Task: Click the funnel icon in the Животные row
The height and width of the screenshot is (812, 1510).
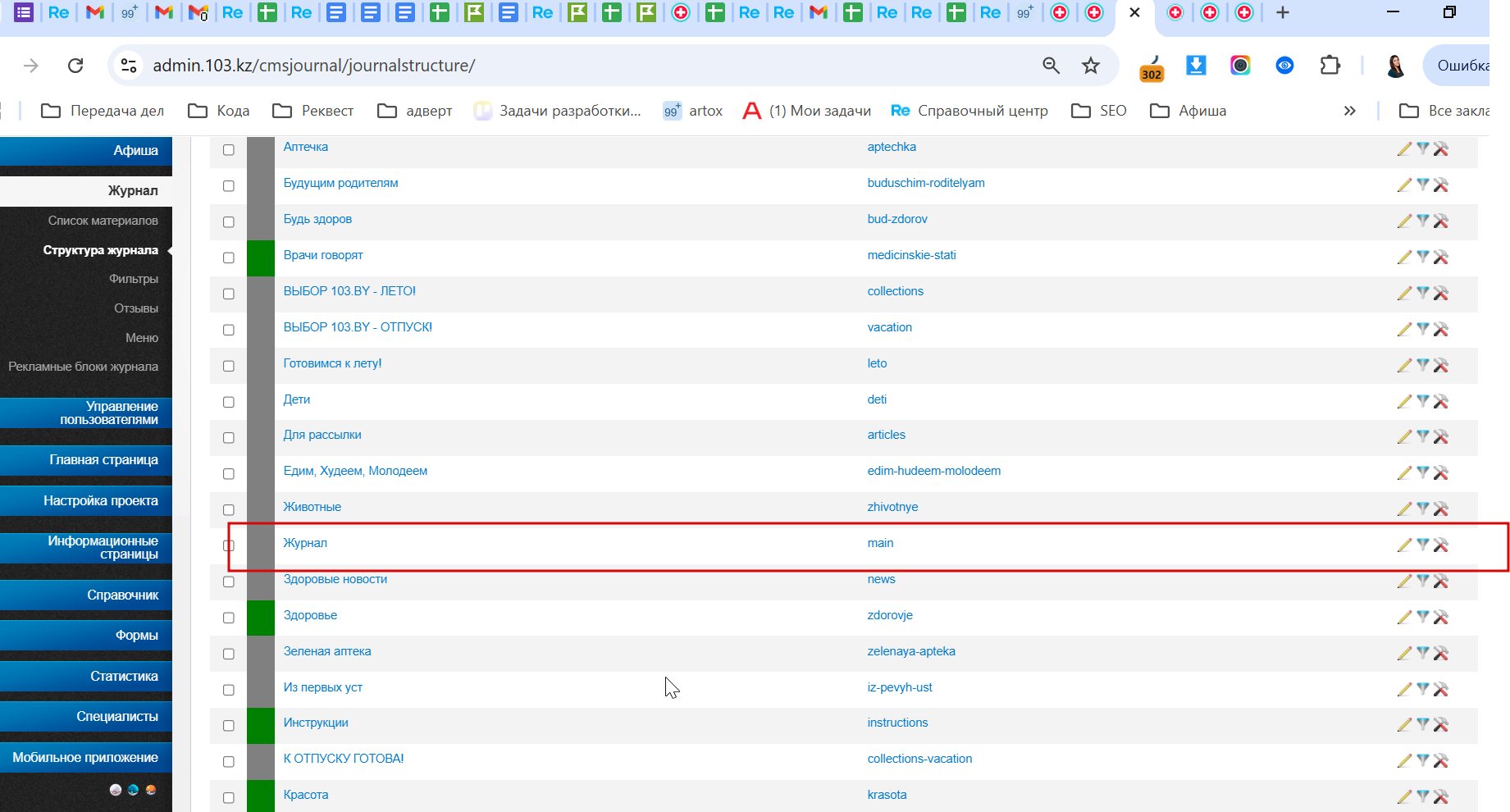Action: (x=1423, y=509)
